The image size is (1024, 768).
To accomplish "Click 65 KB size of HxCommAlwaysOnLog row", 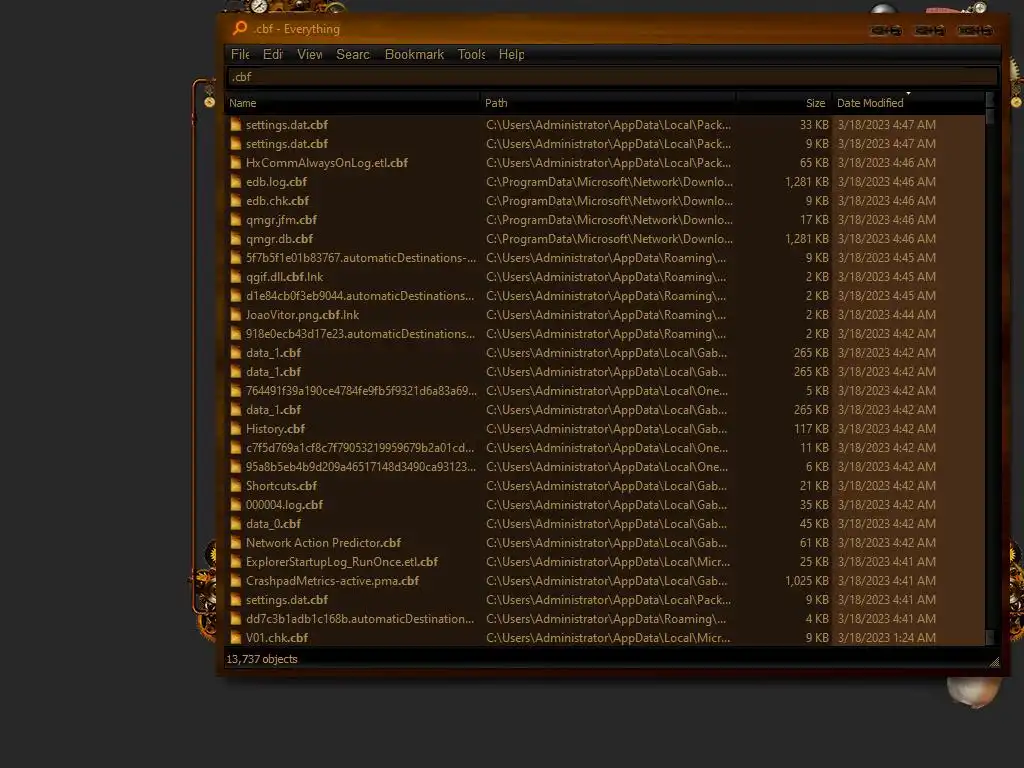I will coord(814,163).
